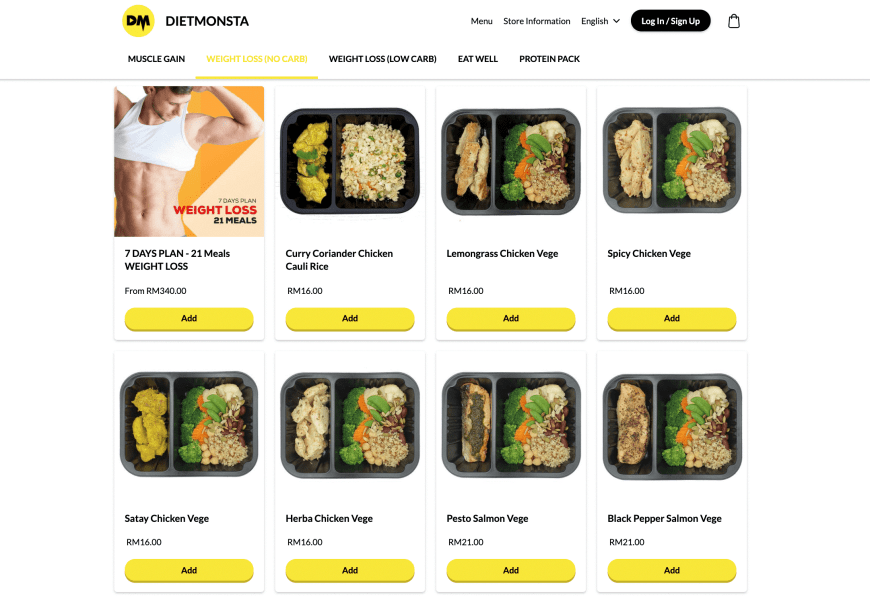Add the 7 DAYS PLAN 21 Meals item
The image size is (870, 596).
click(189, 319)
